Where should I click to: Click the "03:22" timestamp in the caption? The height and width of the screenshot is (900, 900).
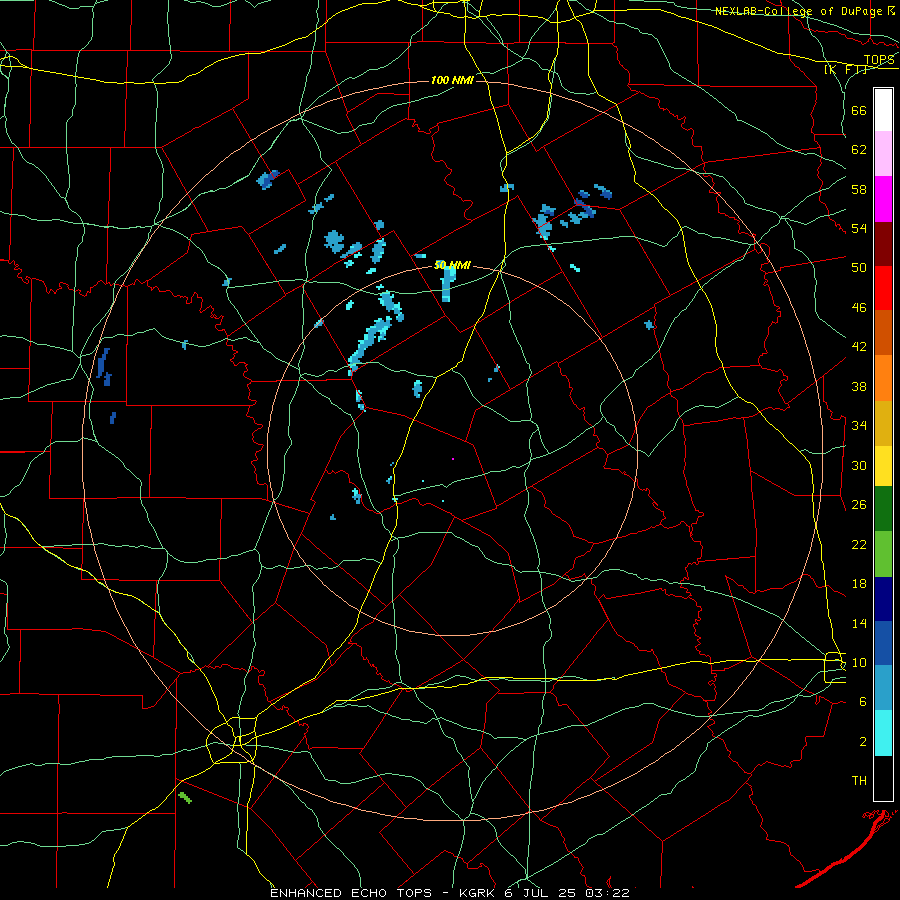[x=607, y=893]
